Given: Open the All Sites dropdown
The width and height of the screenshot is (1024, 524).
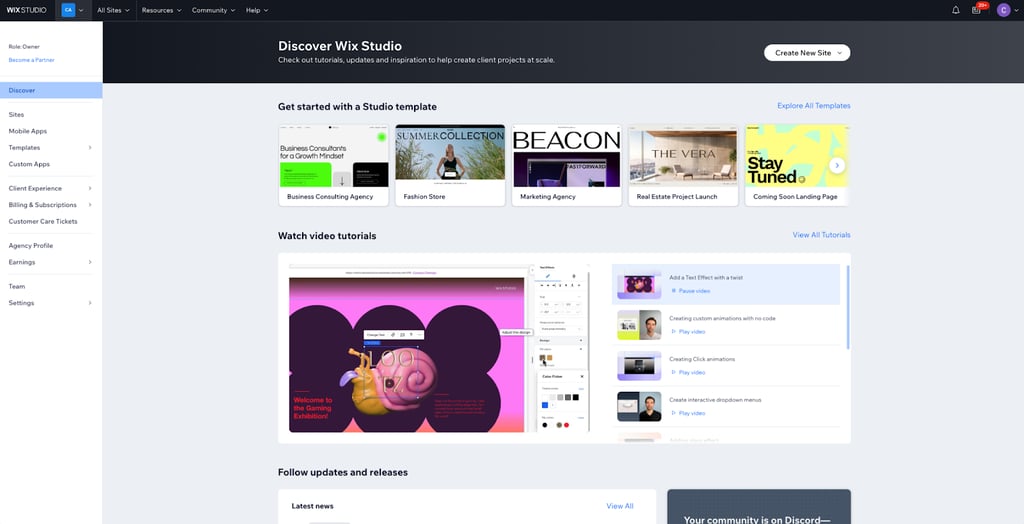Looking at the screenshot, I should point(113,10).
